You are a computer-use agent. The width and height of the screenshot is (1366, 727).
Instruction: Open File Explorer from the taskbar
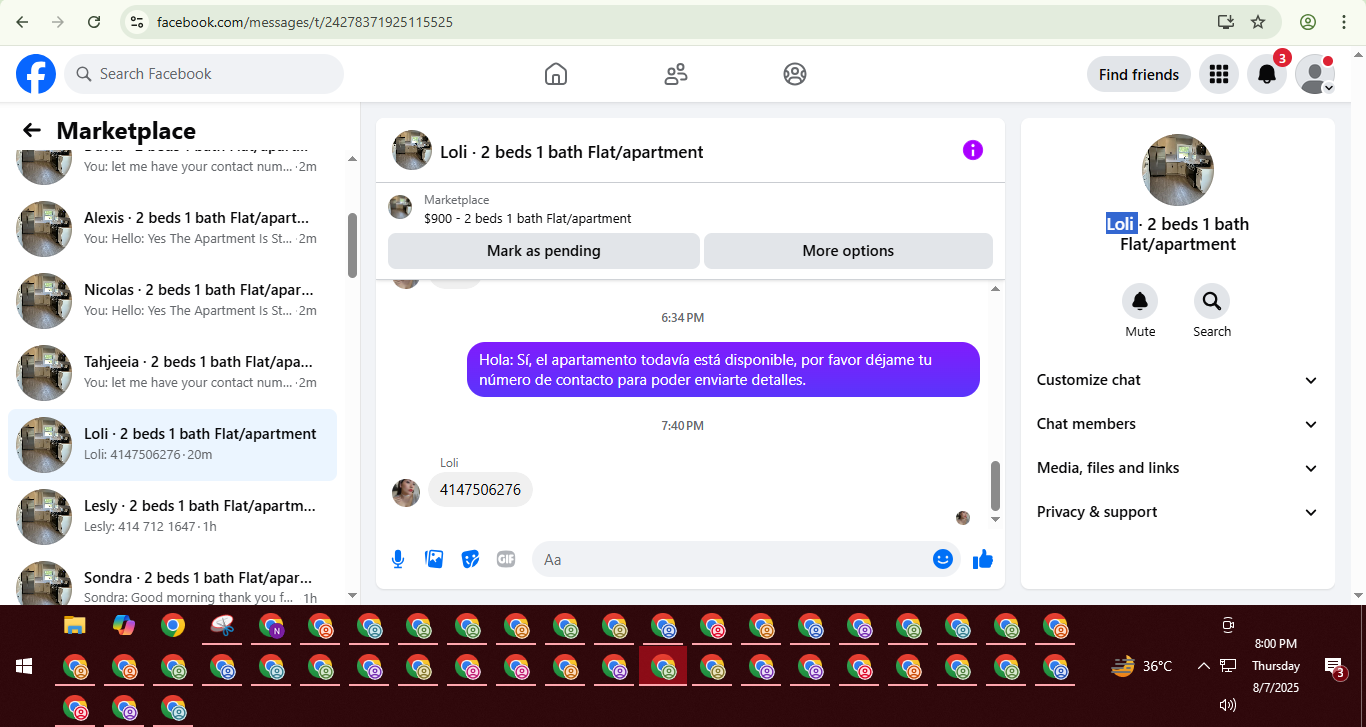tap(75, 626)
